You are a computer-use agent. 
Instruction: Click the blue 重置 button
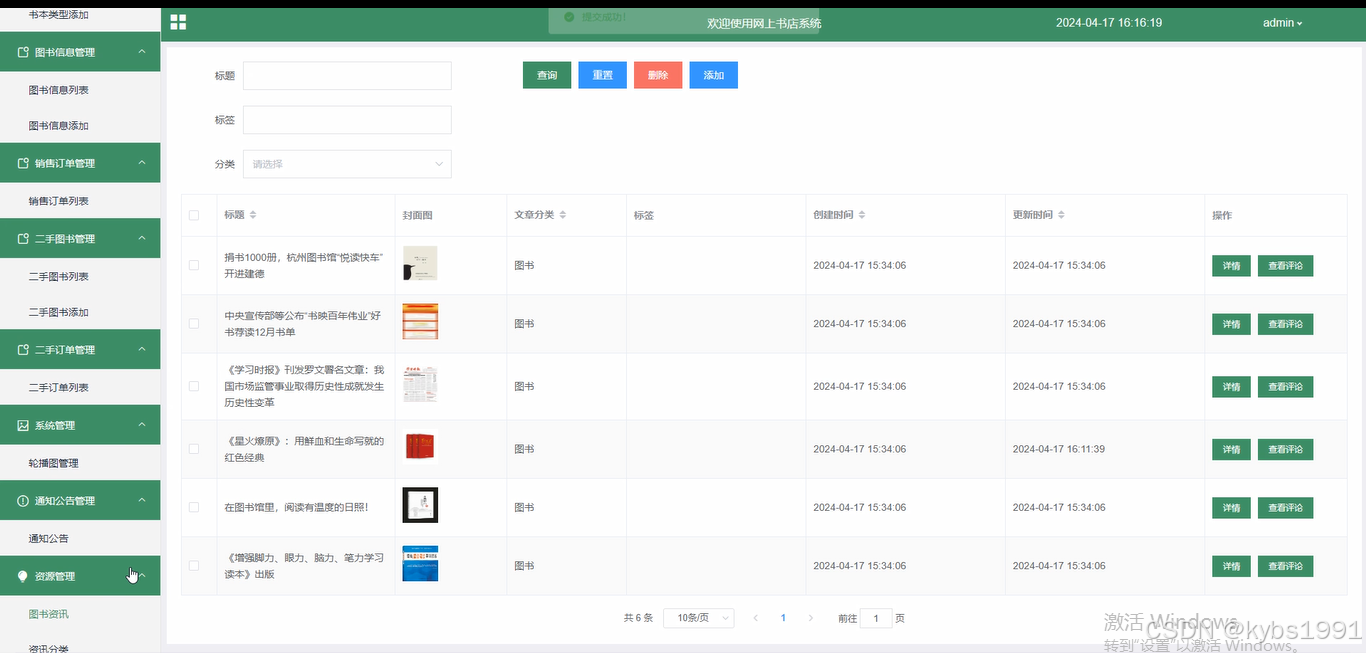pos(602,75)
